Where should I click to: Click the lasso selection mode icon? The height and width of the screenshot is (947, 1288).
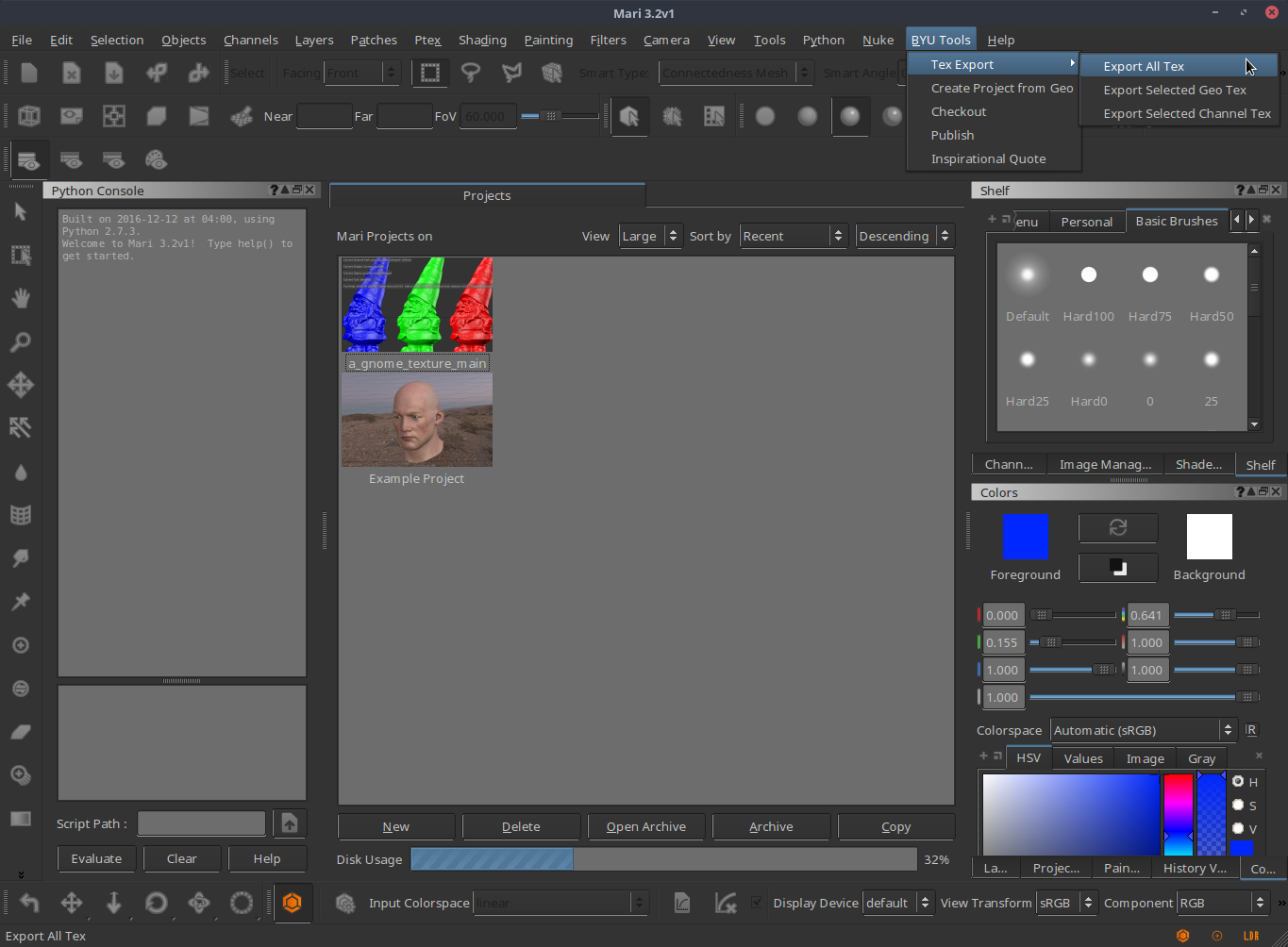(x=471, y=73)
